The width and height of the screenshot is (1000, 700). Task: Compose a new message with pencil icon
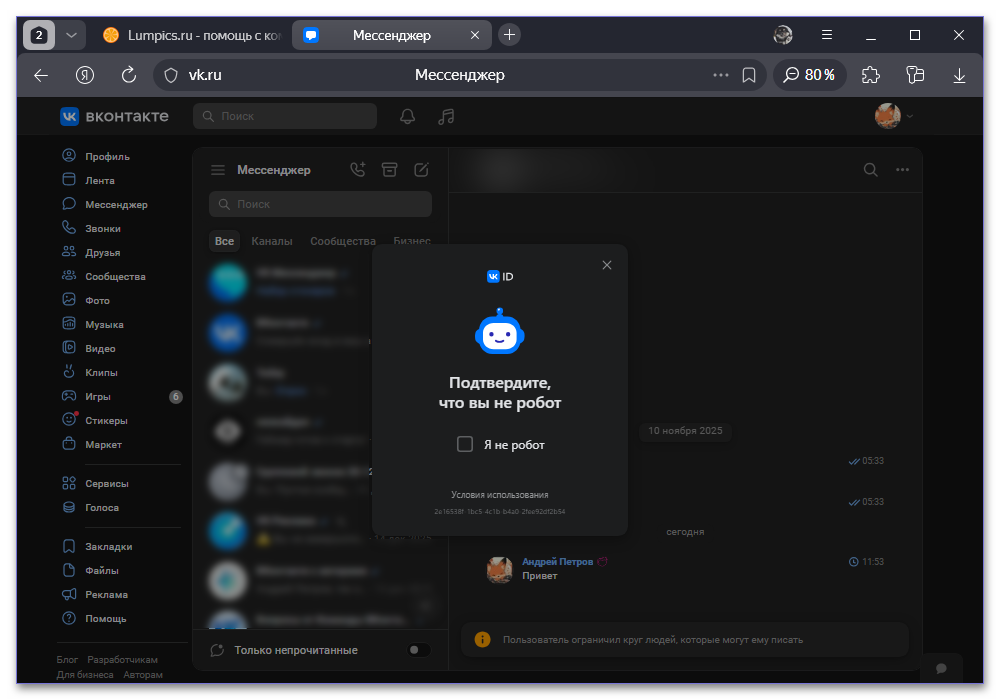coord(422,170)
